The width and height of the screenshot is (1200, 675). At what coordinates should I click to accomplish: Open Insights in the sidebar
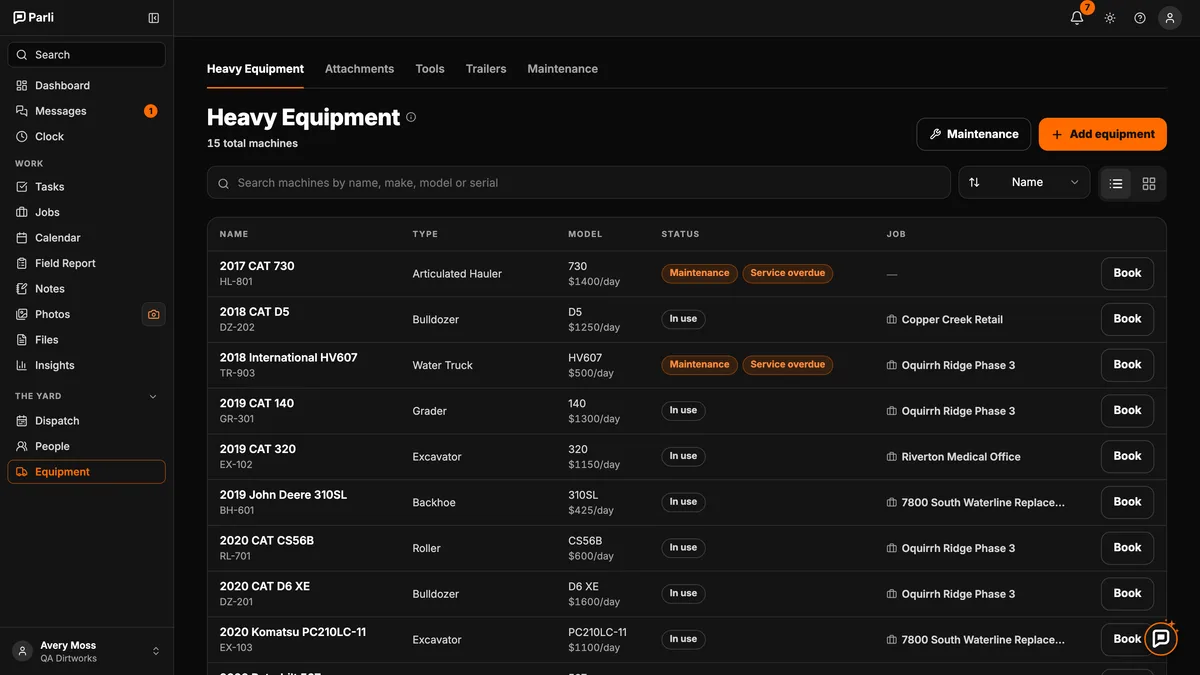(86, 365)
